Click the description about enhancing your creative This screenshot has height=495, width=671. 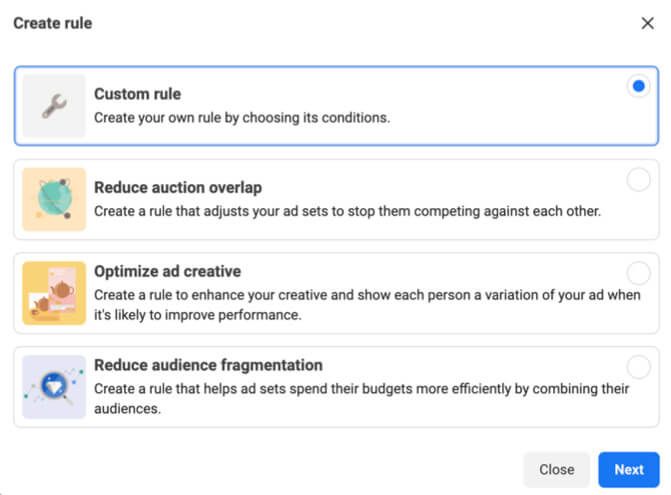[x=367, y=305]
